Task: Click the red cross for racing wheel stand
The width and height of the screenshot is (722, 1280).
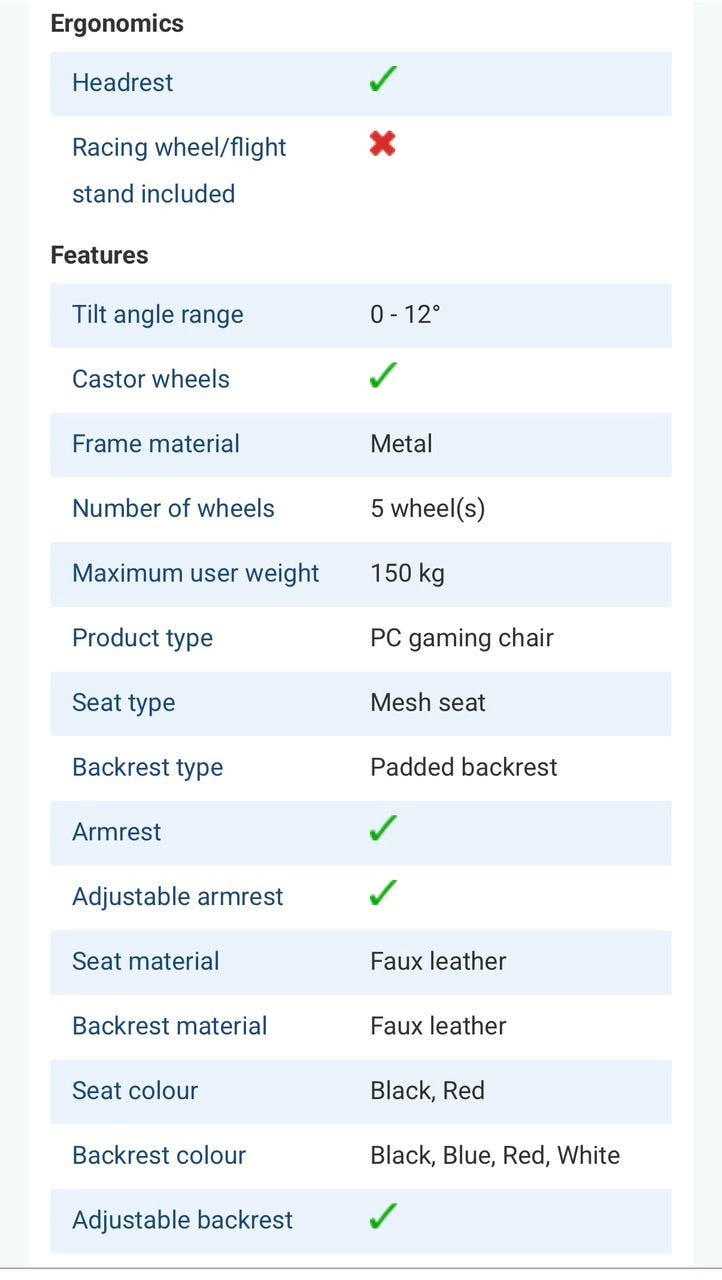Action: point(382,145)
